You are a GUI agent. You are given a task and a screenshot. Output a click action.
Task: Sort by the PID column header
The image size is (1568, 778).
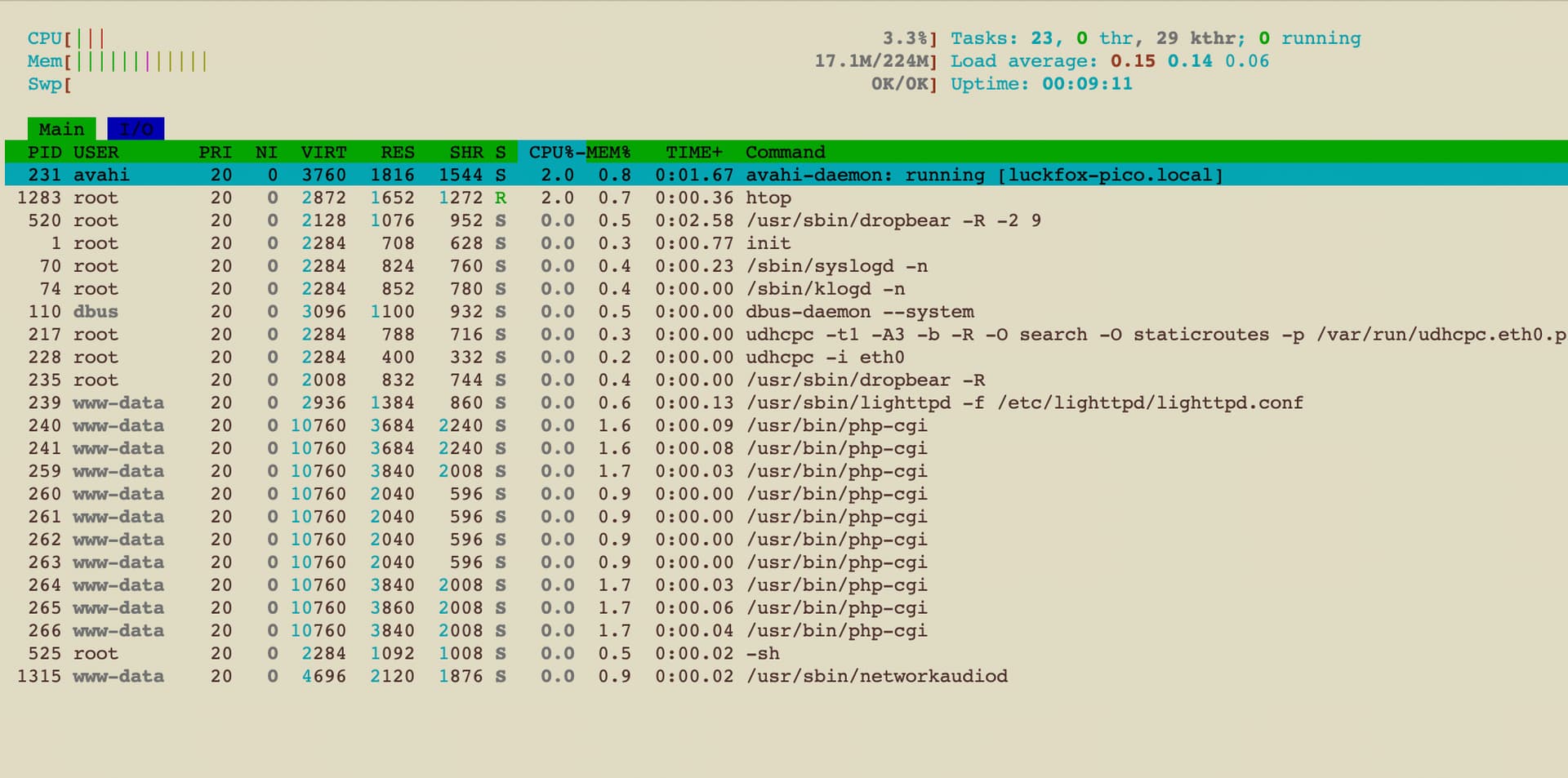pos(45,152)
